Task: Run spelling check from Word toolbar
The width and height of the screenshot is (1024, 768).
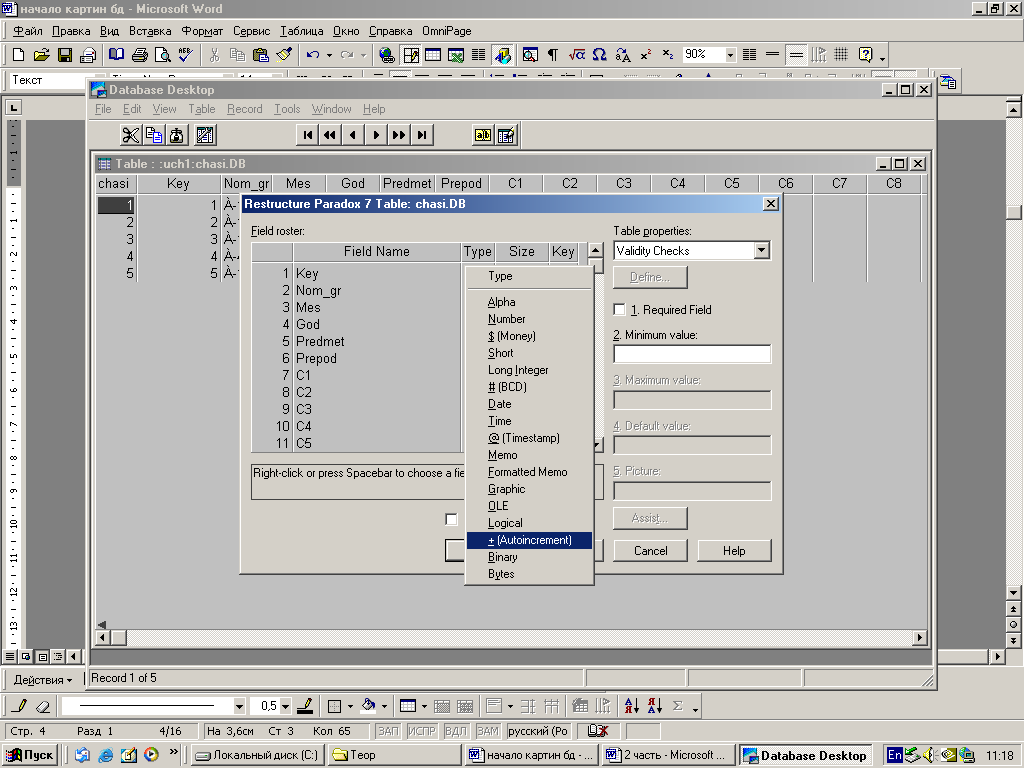Action: point(185,55)
